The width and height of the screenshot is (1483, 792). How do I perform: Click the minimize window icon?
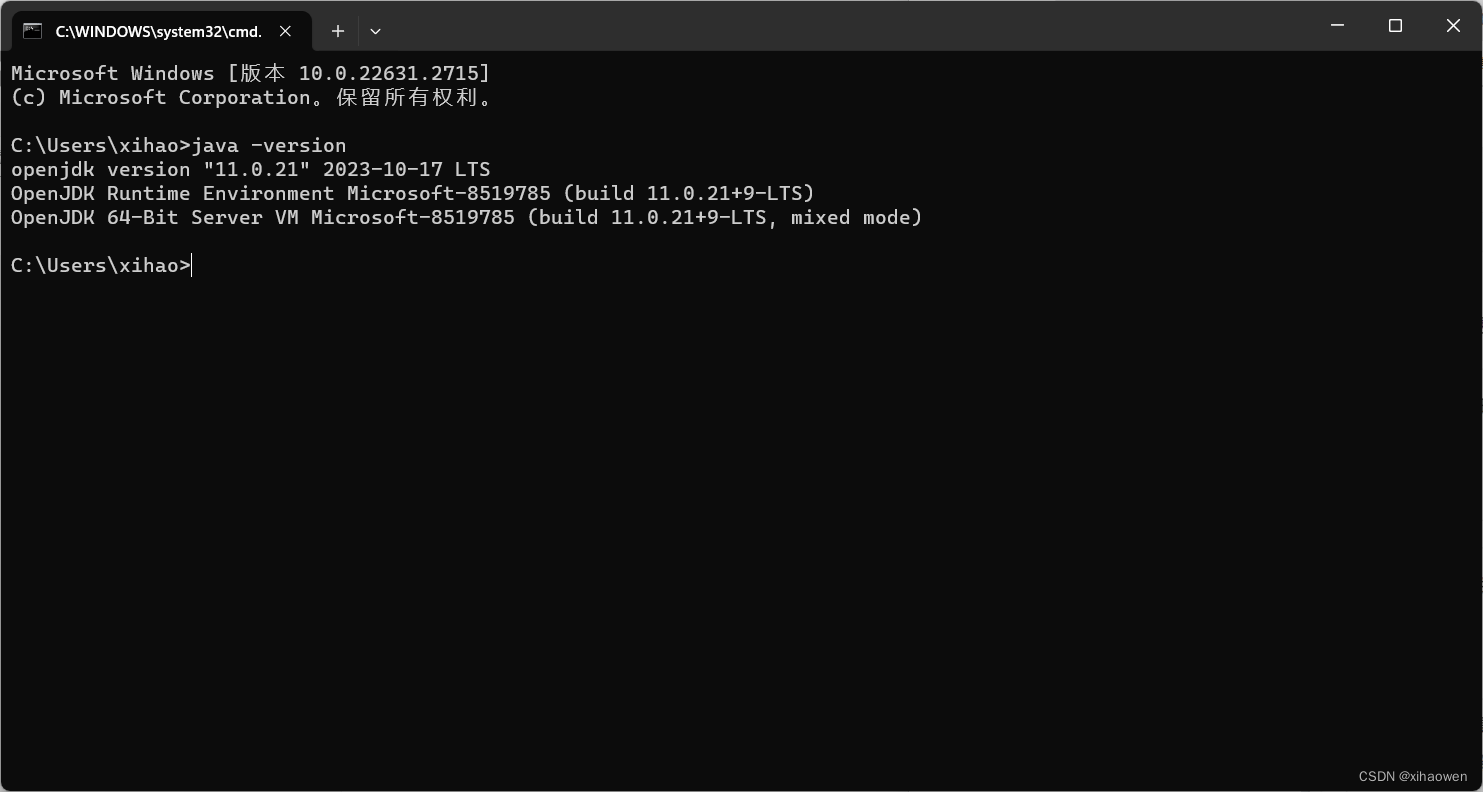(x=1337, y=26)
